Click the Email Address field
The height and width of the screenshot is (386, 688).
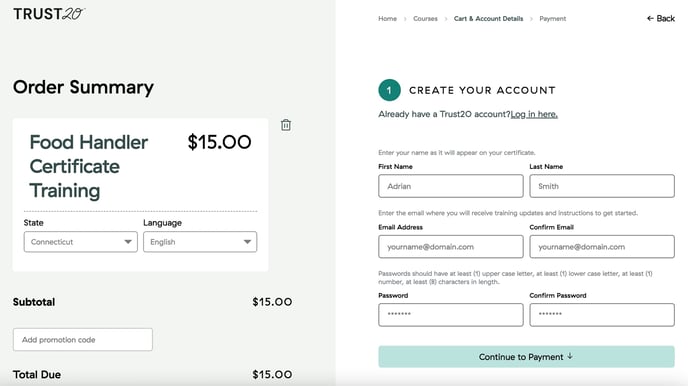coord(451,247)
